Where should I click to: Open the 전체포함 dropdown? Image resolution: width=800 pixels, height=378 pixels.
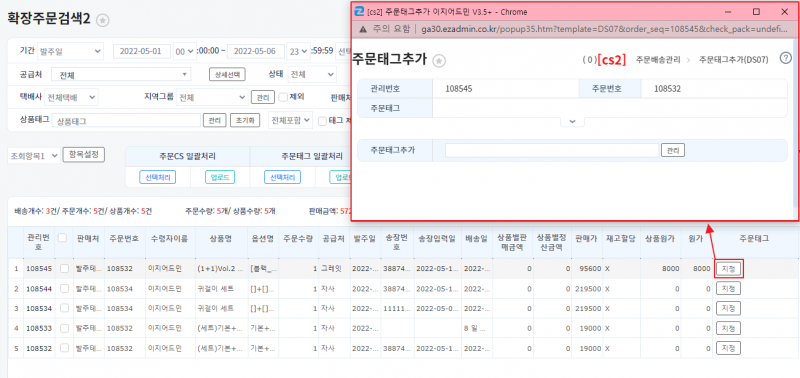click(x=290, y=120)
